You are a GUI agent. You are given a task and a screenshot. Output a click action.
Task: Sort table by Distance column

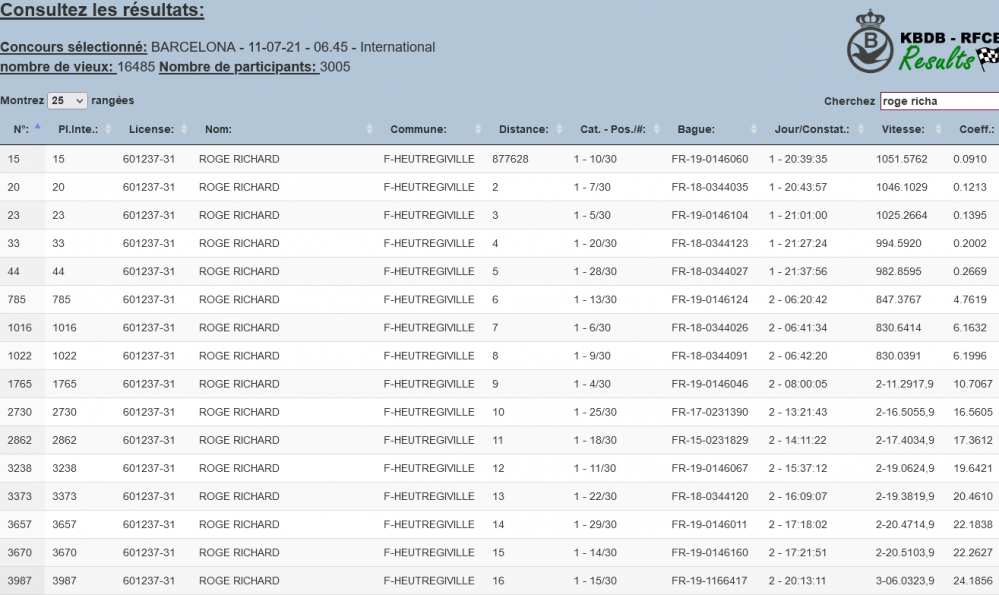[x=523, y=129]
